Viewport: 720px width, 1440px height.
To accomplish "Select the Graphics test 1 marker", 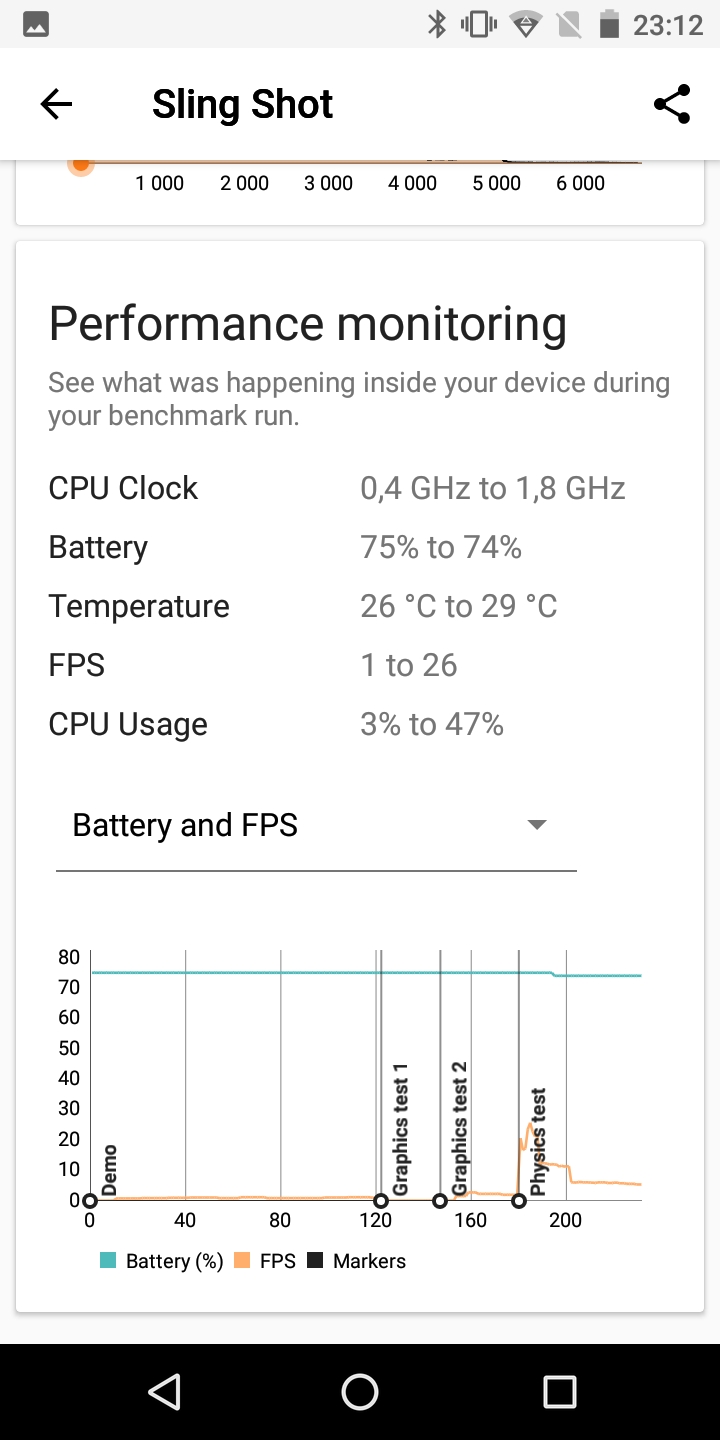I will coord(381,1201).
